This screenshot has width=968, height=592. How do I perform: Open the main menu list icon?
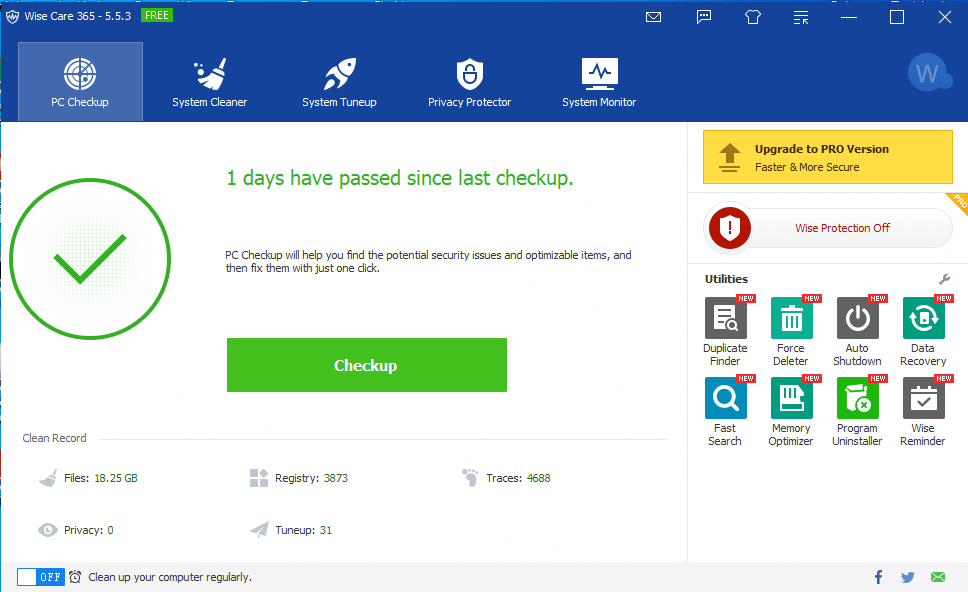pyautogui.click(x=801, y=17)
